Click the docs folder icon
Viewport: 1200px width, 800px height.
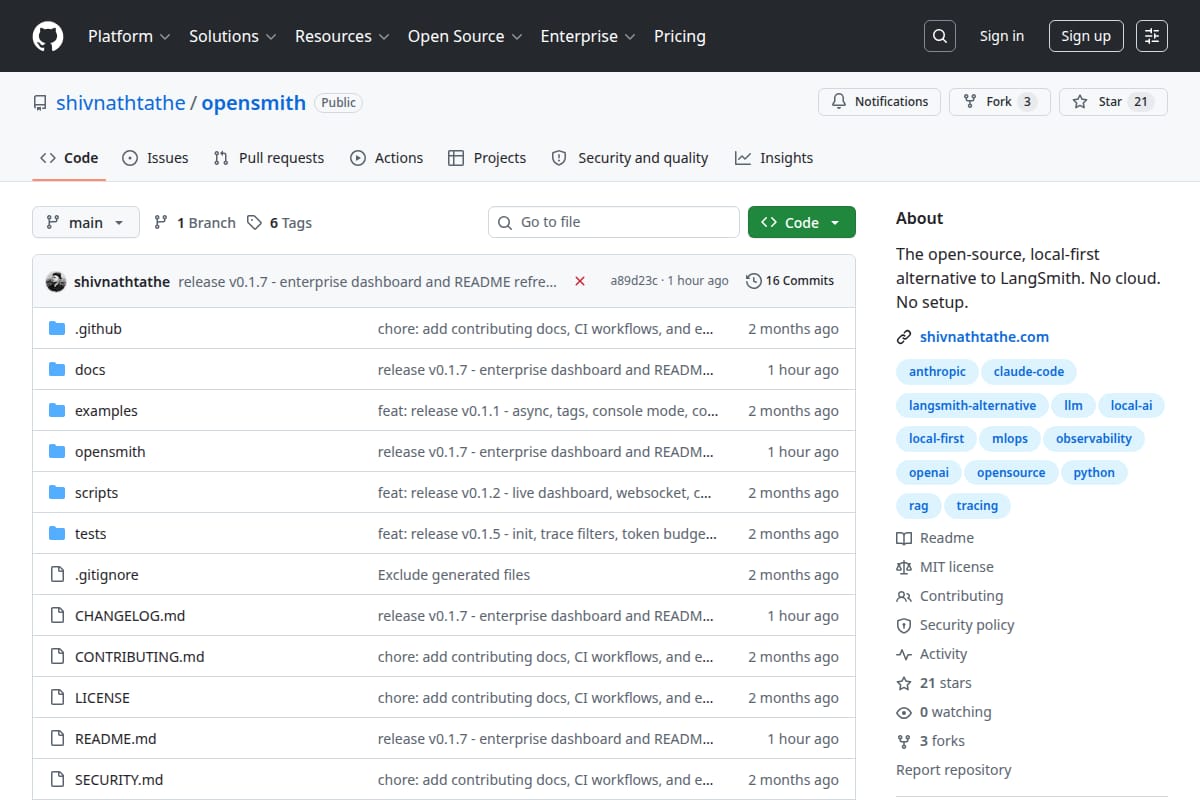57,370
